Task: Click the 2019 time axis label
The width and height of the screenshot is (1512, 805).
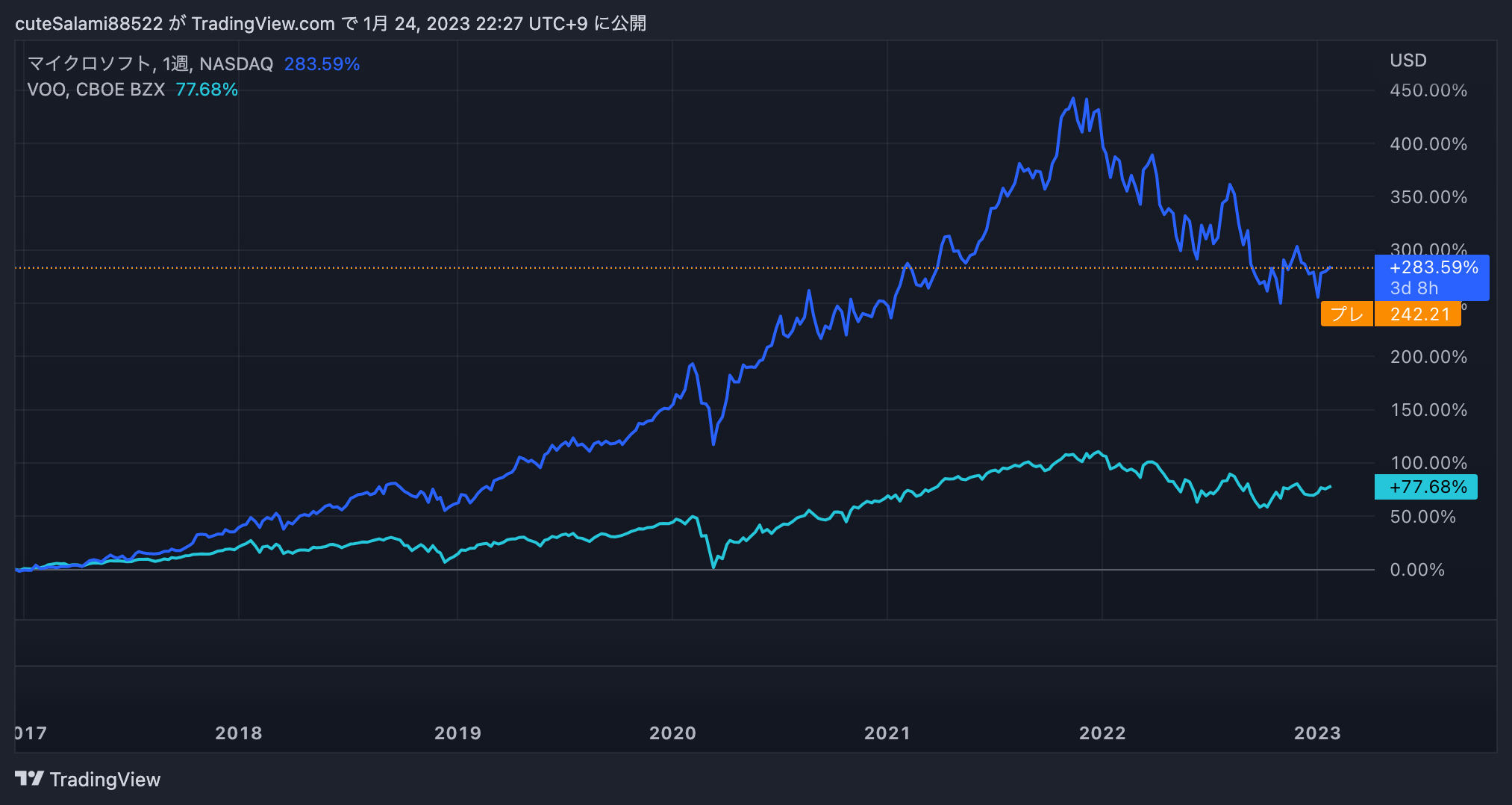Action: coord(458,733)
